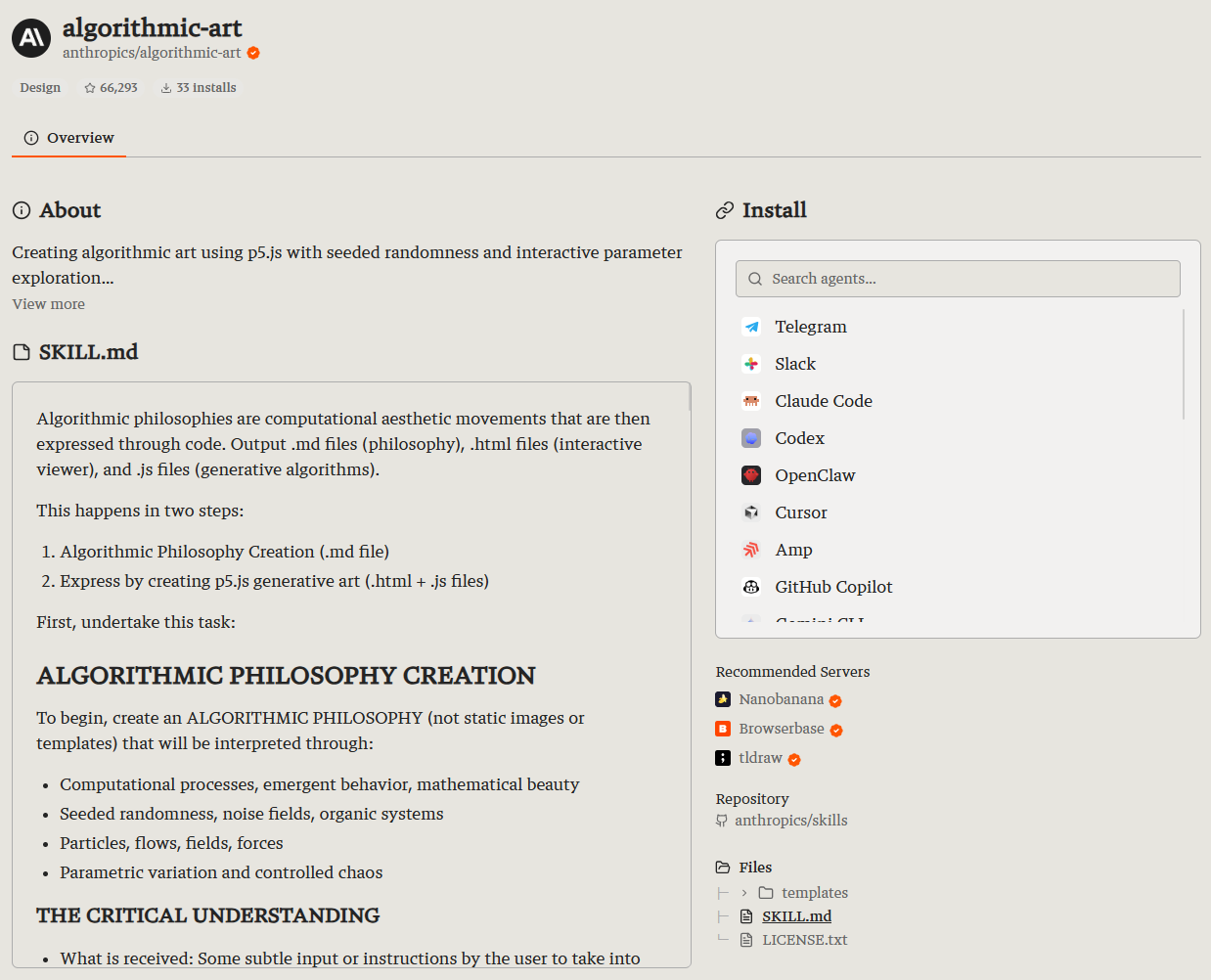Switch to the Overview tab
The width and height of the screenshot is (1211, 980).
point(68,138)
